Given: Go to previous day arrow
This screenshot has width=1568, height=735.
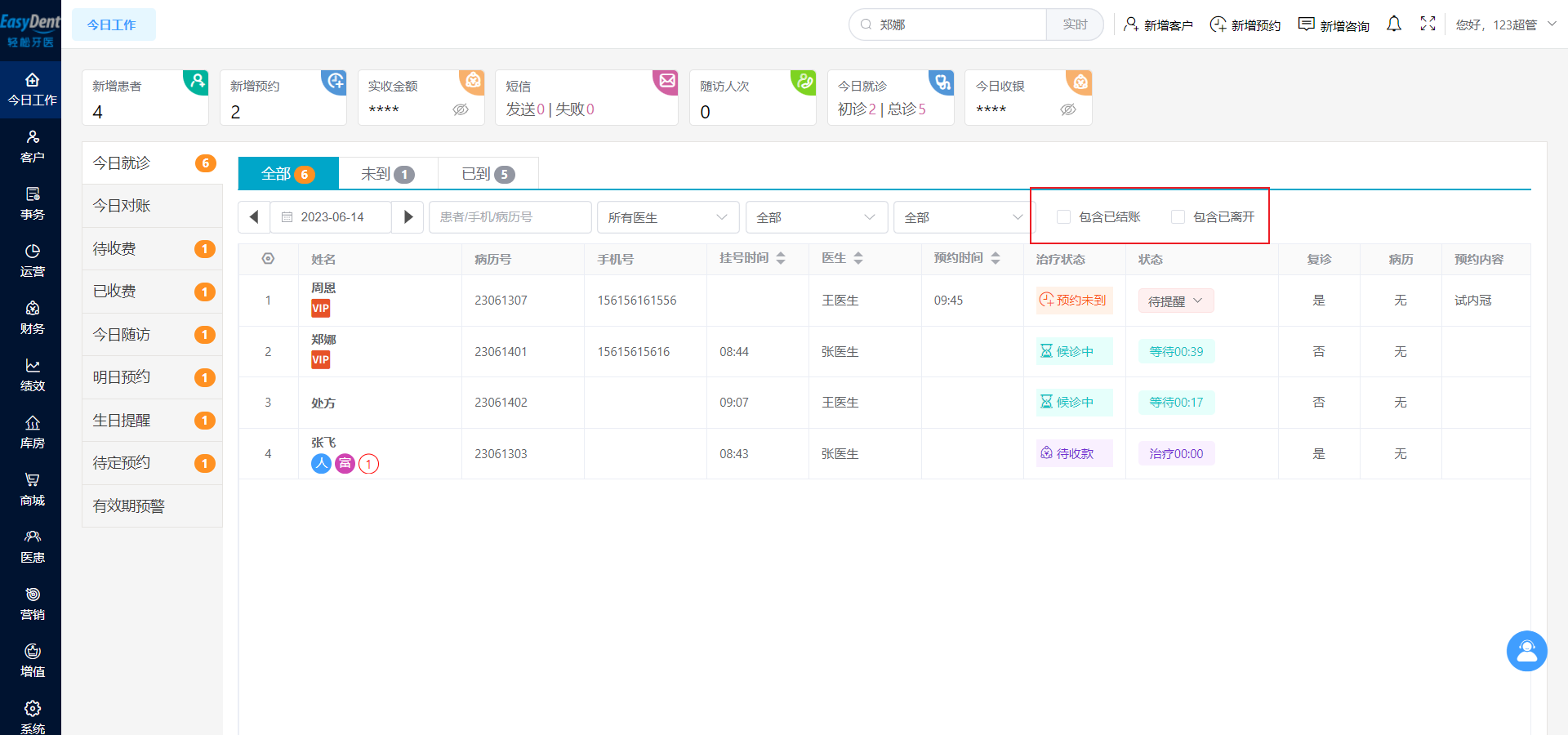Looking at the screenshot, I should pyautogui.click(x=254, y=217).
